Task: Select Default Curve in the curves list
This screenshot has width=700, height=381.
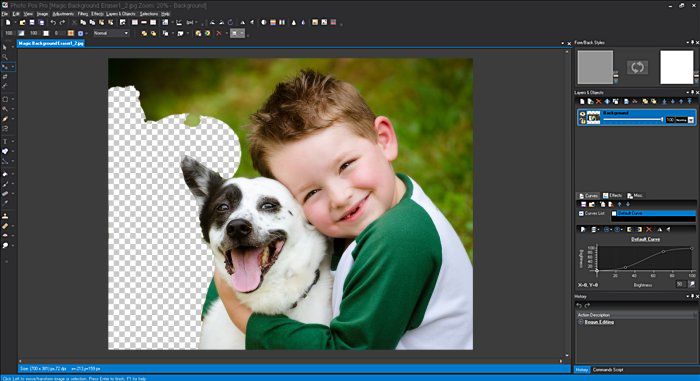Action: pyautogui.click(x=654, y=214)
